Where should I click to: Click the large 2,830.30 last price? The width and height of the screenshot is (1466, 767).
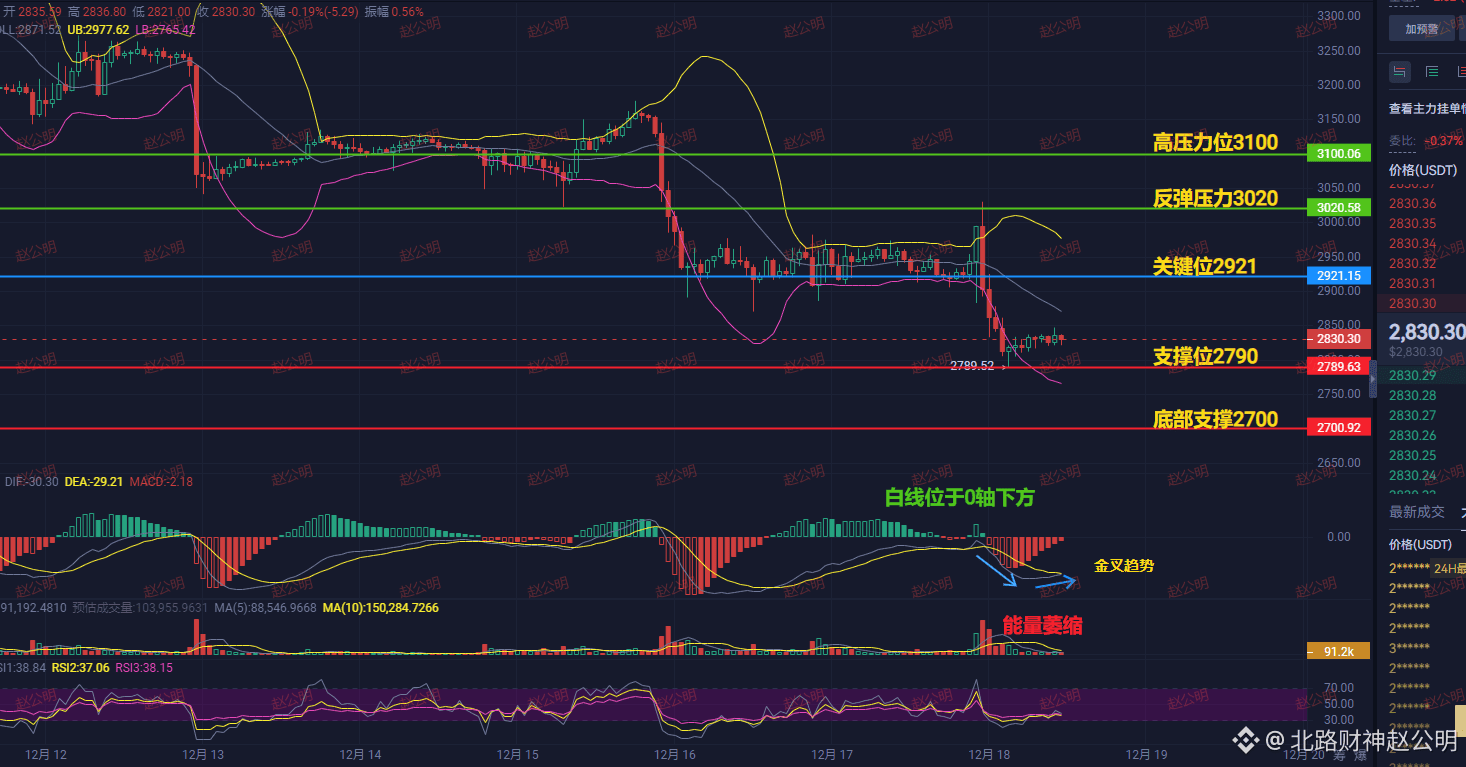pyautogui.click(x=1427, y=333)
